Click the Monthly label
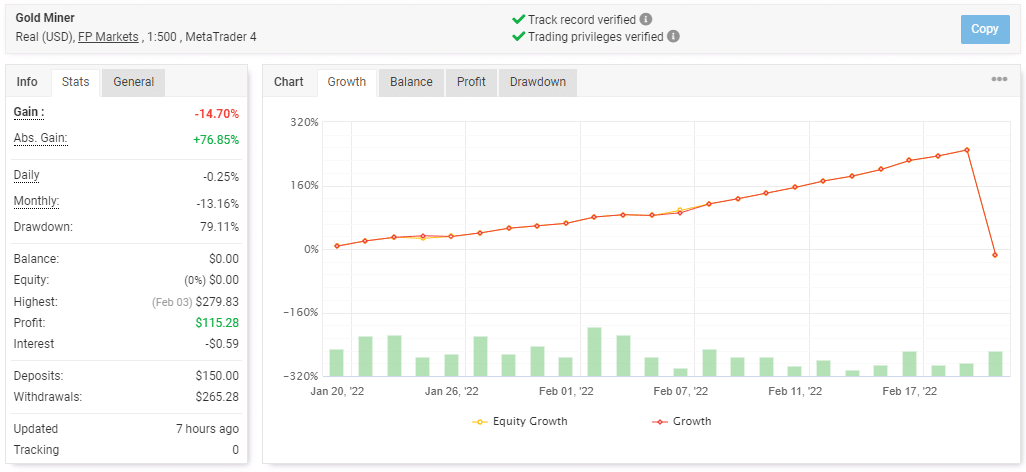Image resolution: width=1026 pixels, height=472 pixels. [x=36, y=201]
